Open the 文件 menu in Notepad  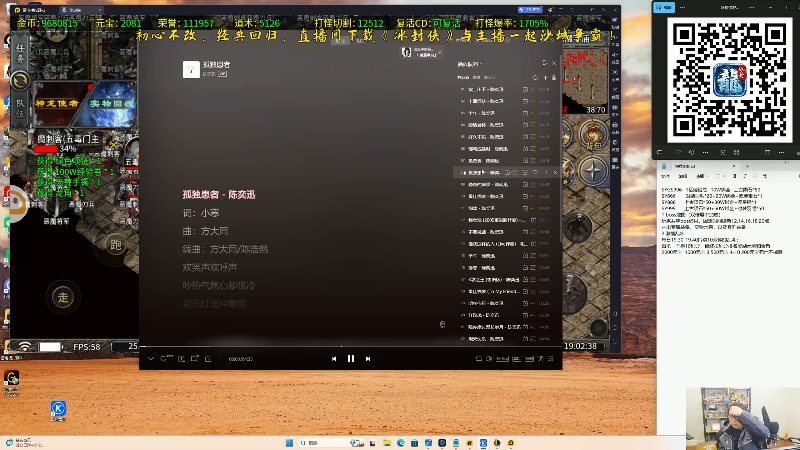[x=665, y=176]
